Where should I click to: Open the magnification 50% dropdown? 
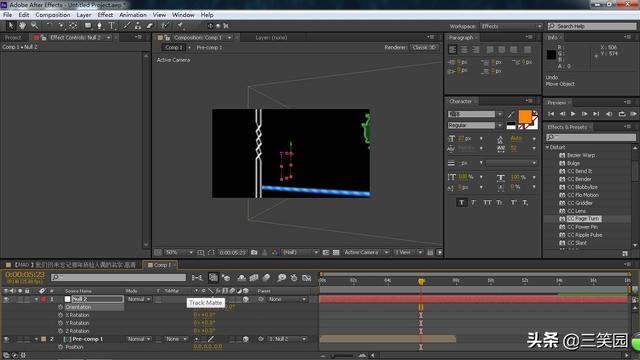pyautogui.click(x=179, y=253)
